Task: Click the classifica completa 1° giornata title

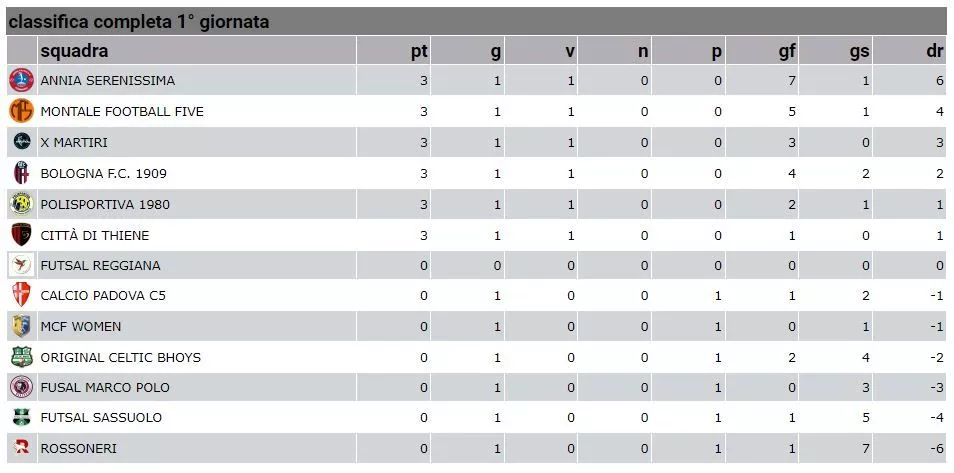Action: (x=139, y=22)
